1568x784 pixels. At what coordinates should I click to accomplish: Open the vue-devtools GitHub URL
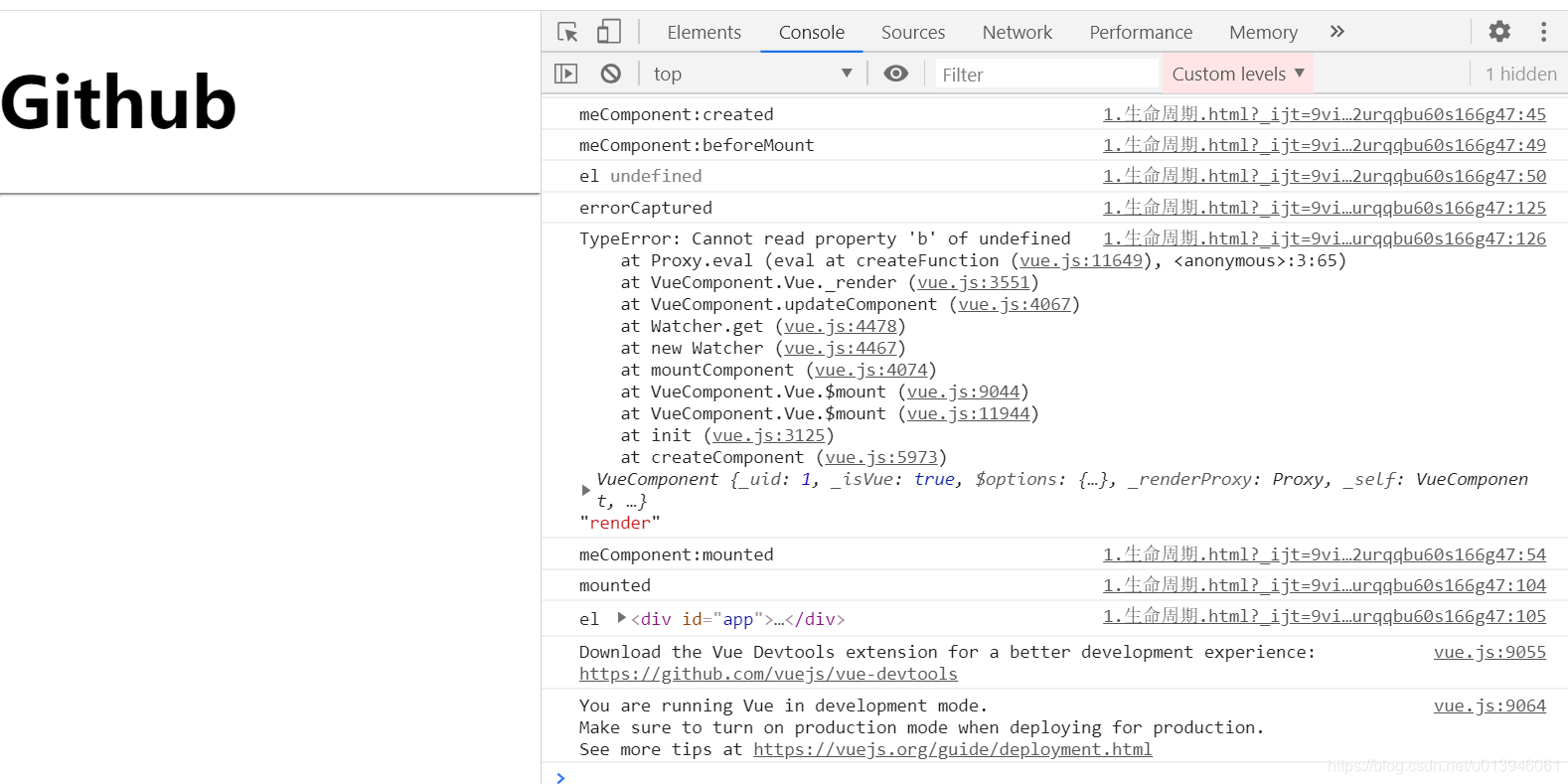tap(768, 674)
